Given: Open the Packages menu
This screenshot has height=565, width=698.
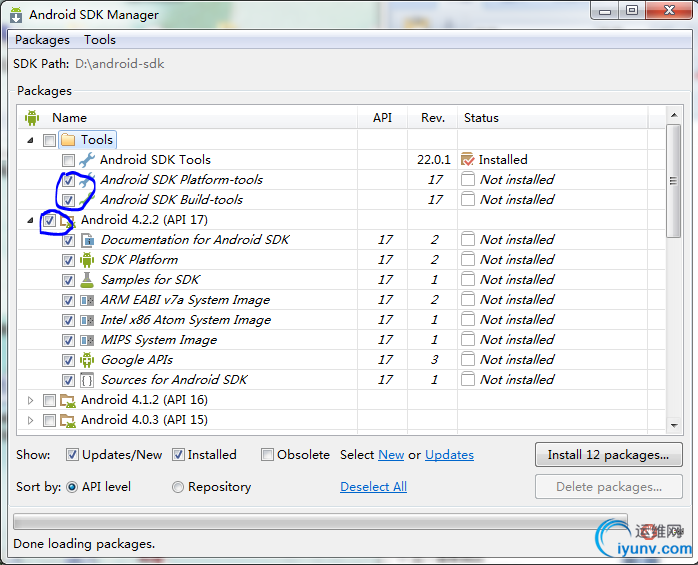Looking at the screenshot, I should click(x=42, y=40).
